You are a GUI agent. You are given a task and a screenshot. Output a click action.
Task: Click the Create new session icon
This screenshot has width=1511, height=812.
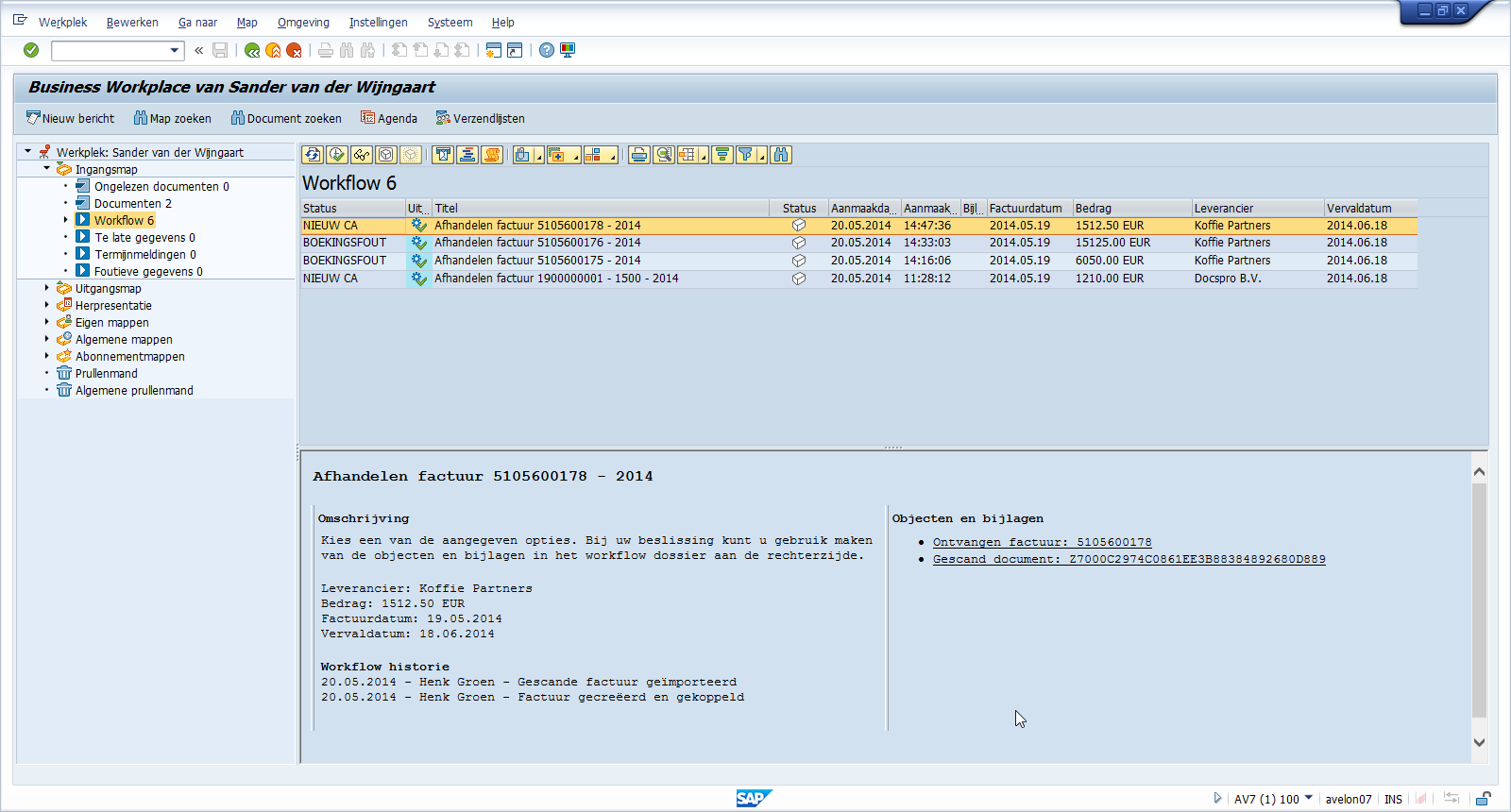[493, 50]
